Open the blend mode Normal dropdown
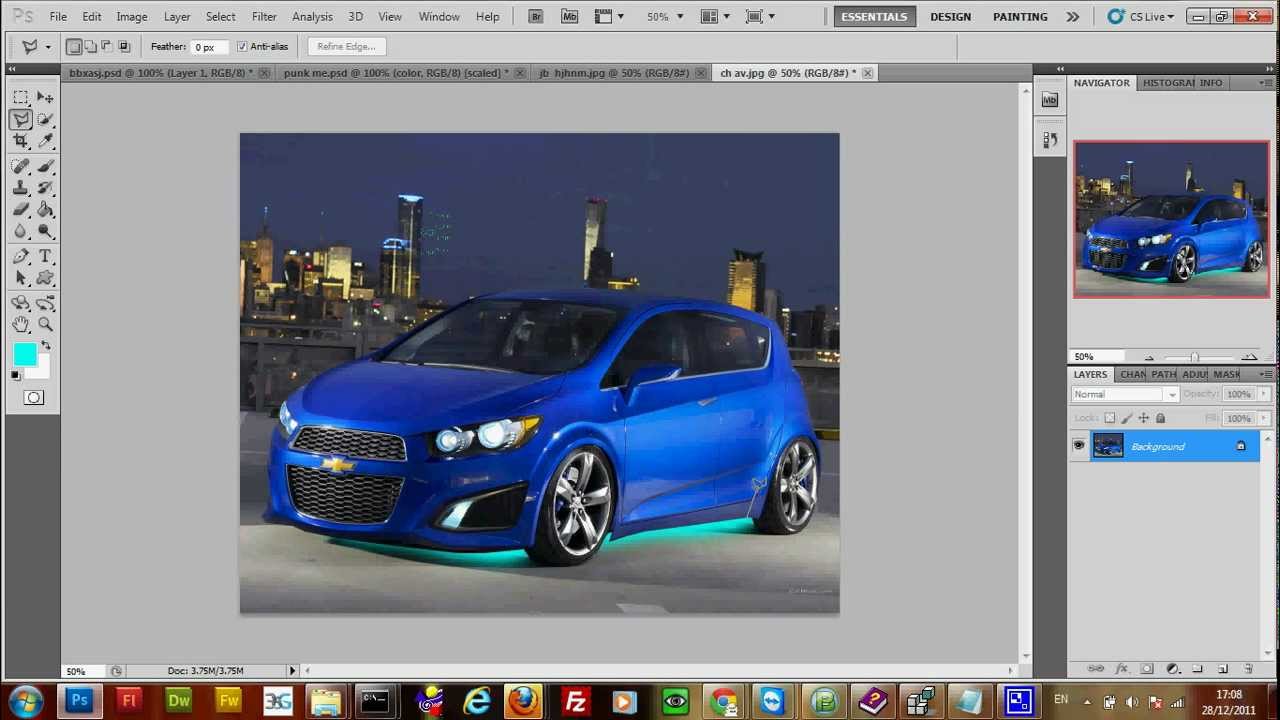Screen dimensions: 1280x720 [1125, 394]
